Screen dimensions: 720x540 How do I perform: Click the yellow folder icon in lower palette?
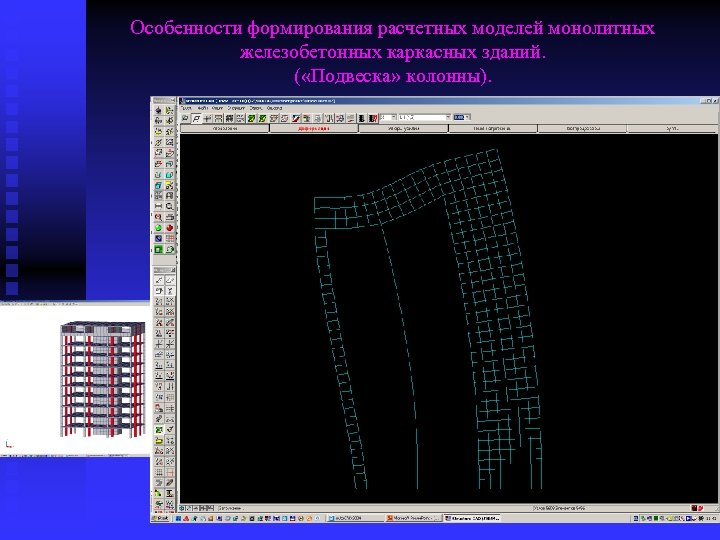[x=158, y=440]
